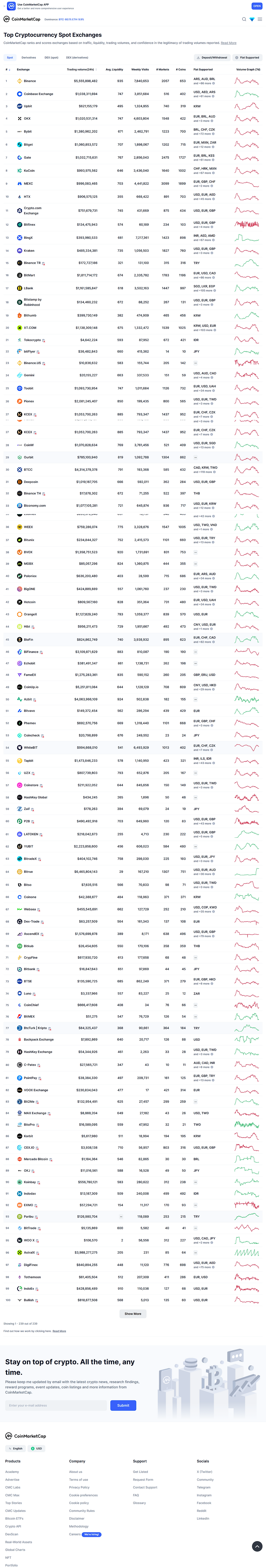Sort by # Coins column

coord(181,69)
